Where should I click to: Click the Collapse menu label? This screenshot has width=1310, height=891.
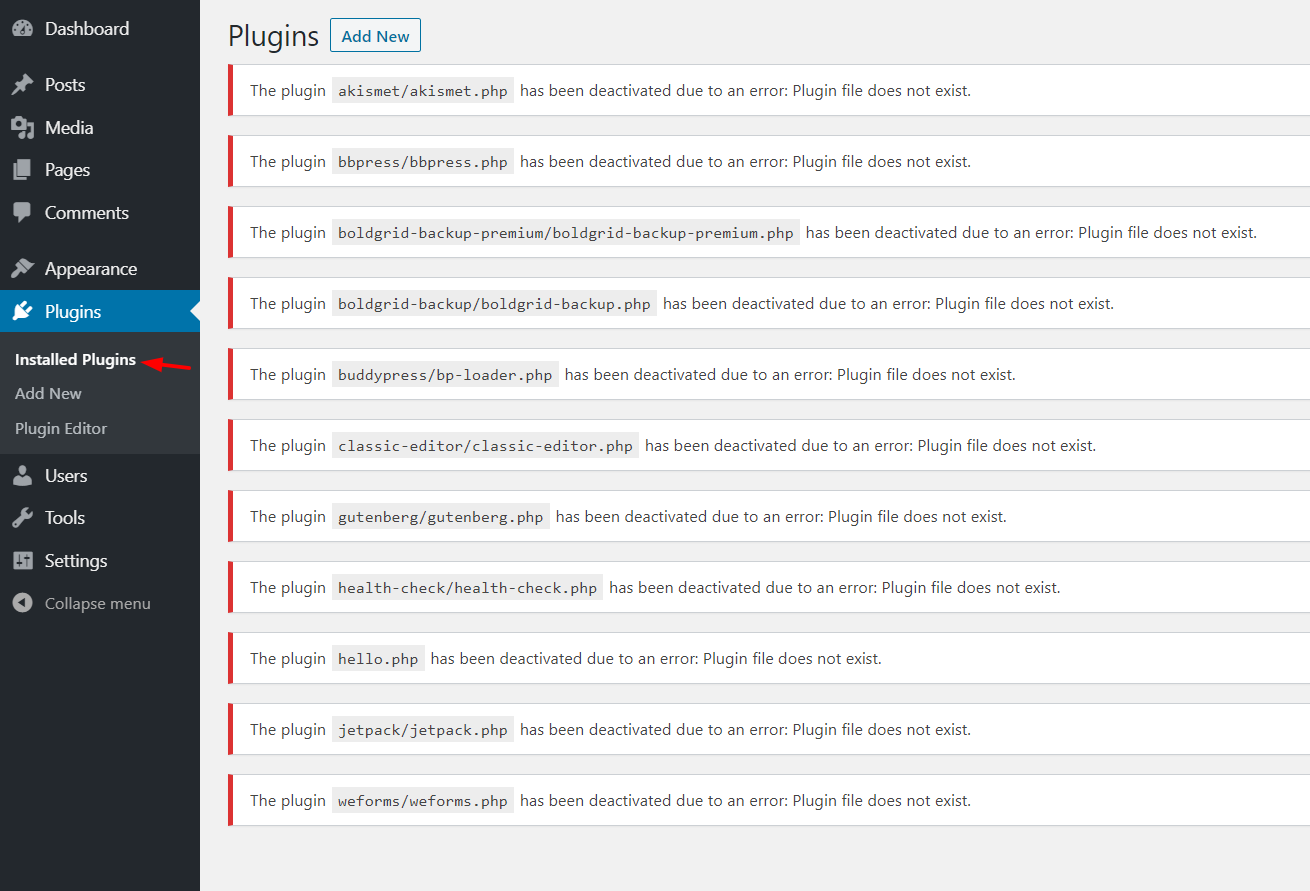click(98, 604)
